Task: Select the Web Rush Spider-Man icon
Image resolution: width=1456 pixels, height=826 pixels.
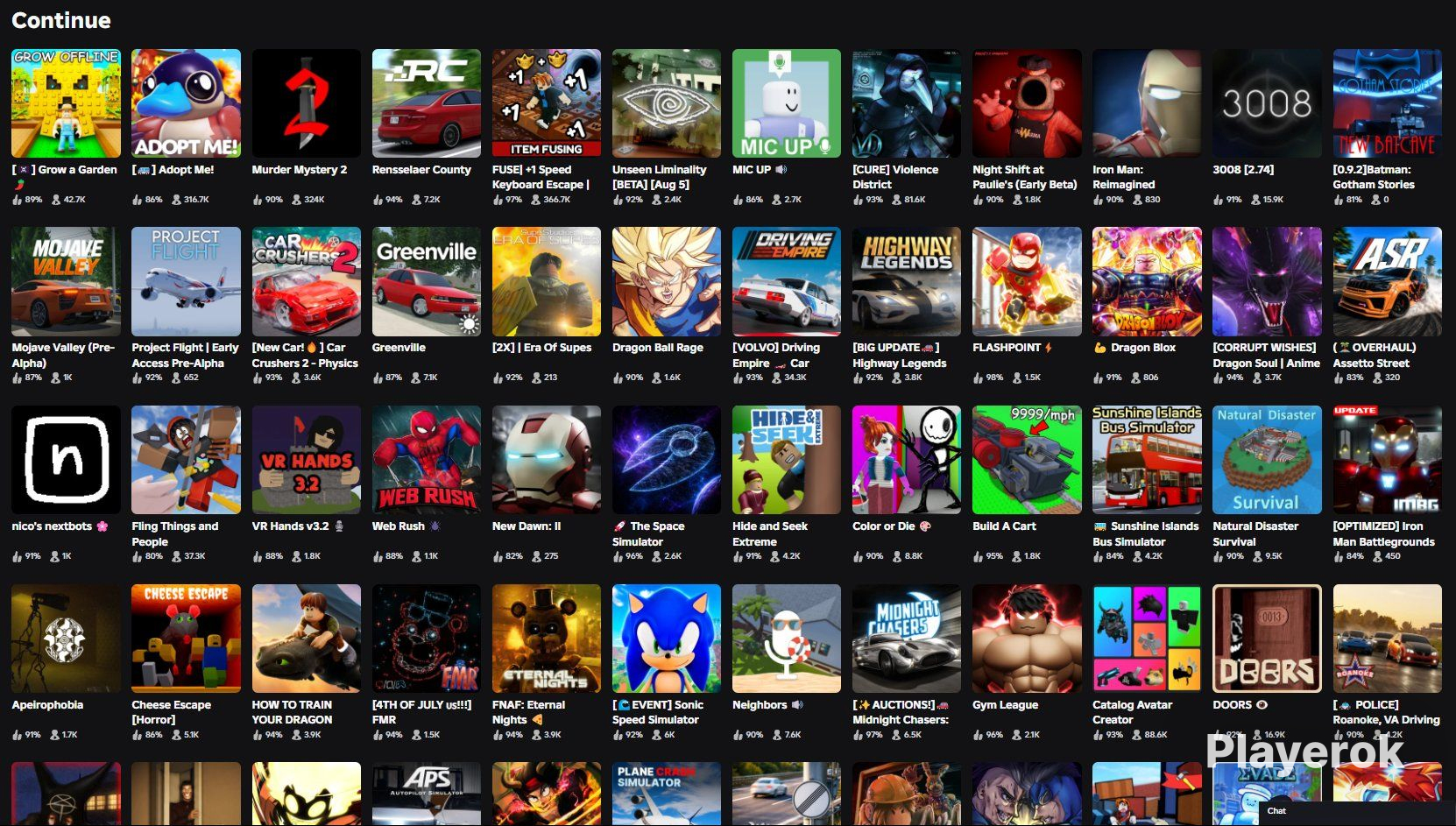Action: pos(426,460)
